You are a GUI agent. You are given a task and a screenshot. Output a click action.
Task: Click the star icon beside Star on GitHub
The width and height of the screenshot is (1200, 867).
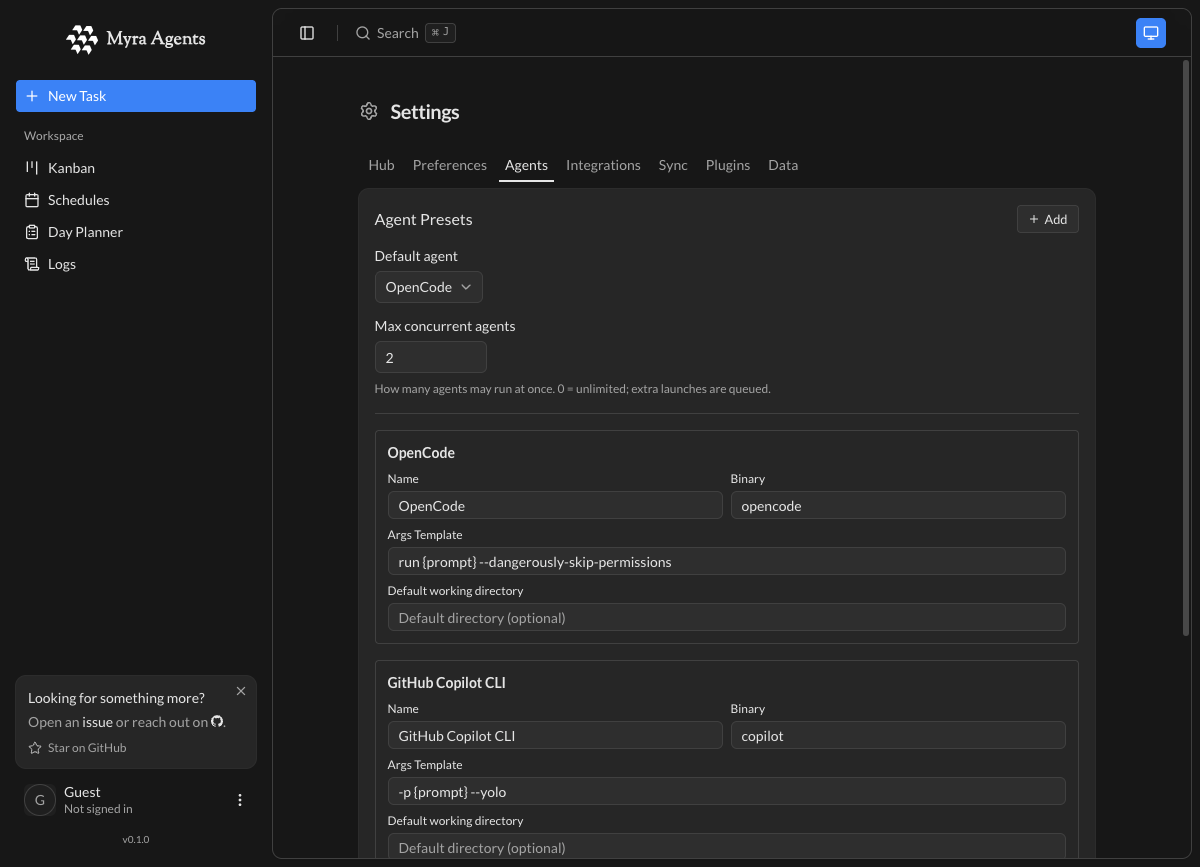[35, 748]
